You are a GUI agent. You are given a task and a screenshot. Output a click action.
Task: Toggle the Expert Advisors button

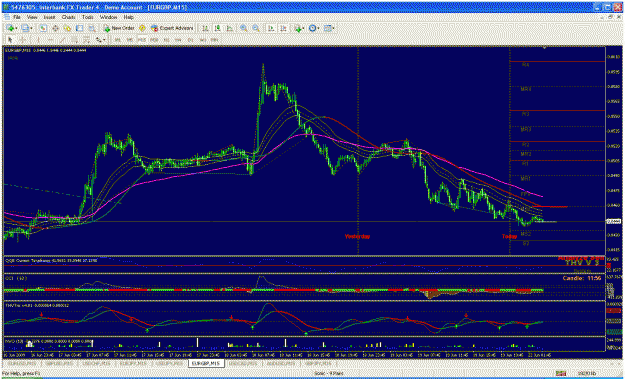(x=172, y=28)
